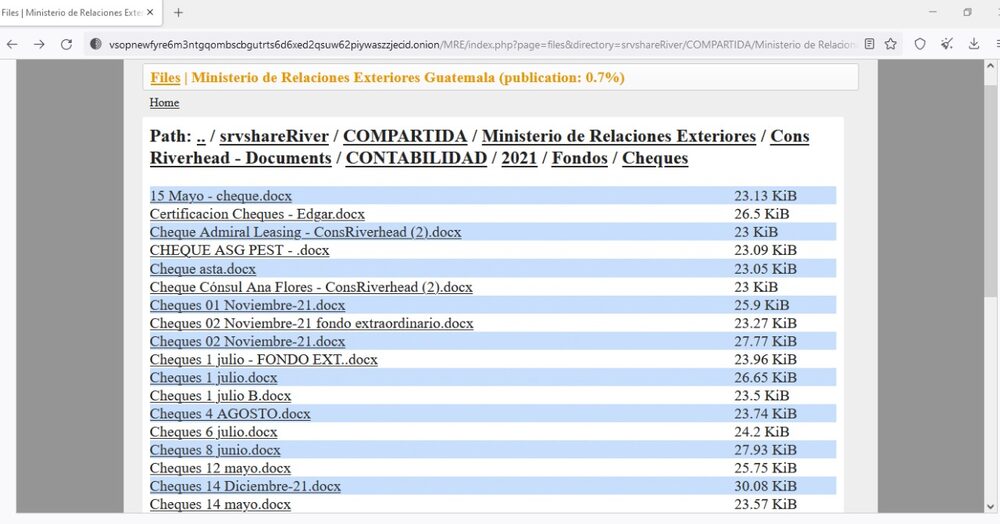This screenshot has height=524, width=1000.
Task: Open the Files header link
Action: pyautogui.click(x=165, y=77)
